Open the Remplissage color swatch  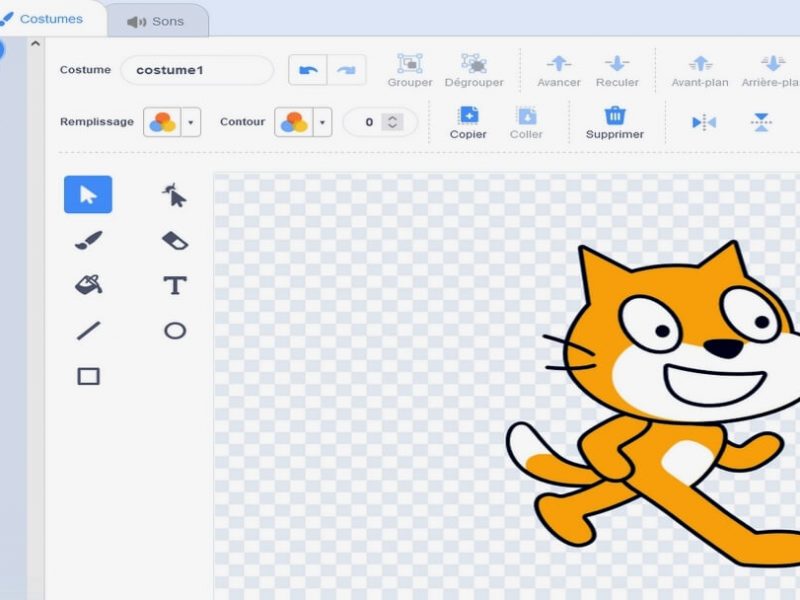coord(162,122)
